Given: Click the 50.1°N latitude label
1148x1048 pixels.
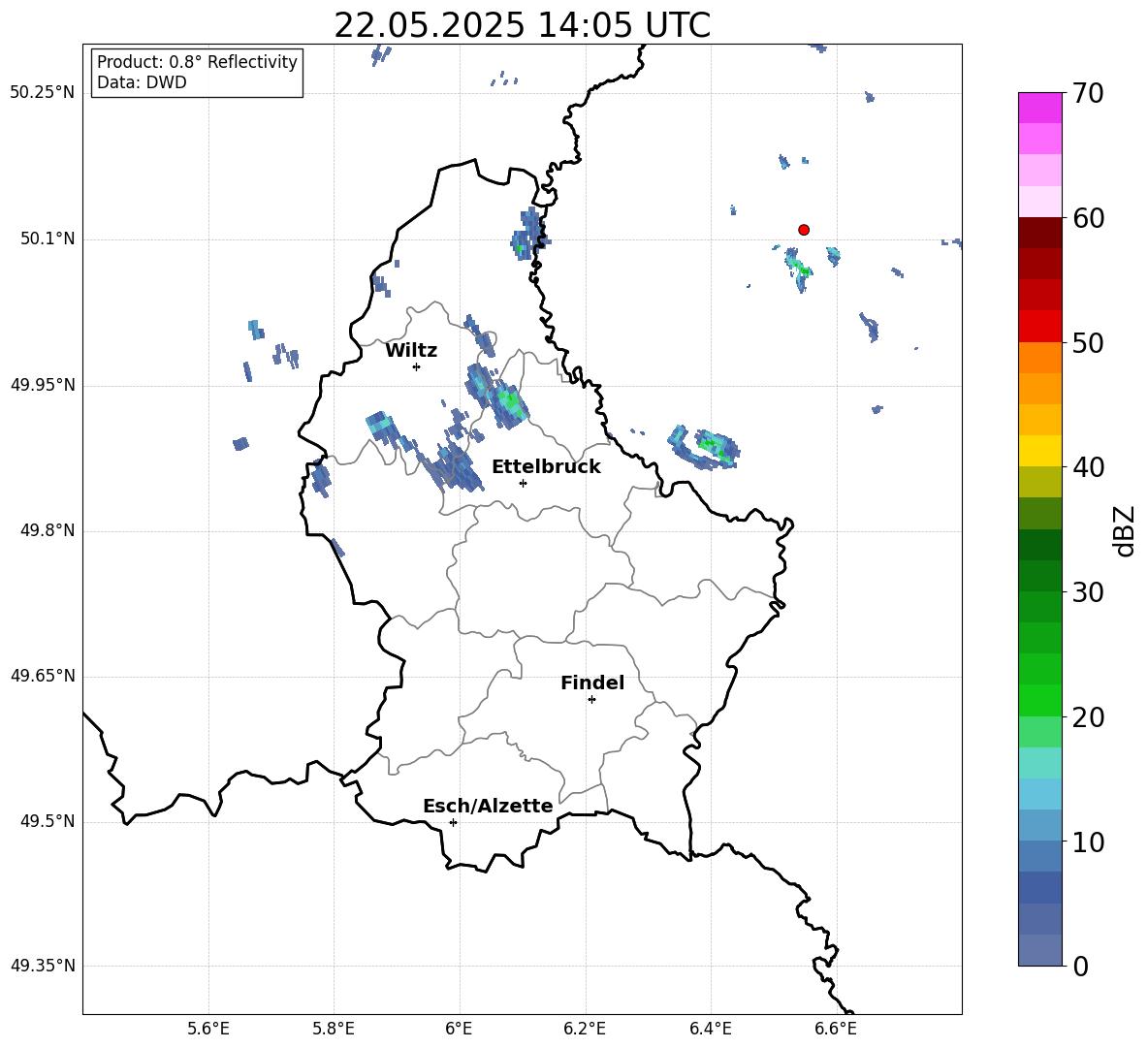Looking at the screenshot, I should 48,239.
